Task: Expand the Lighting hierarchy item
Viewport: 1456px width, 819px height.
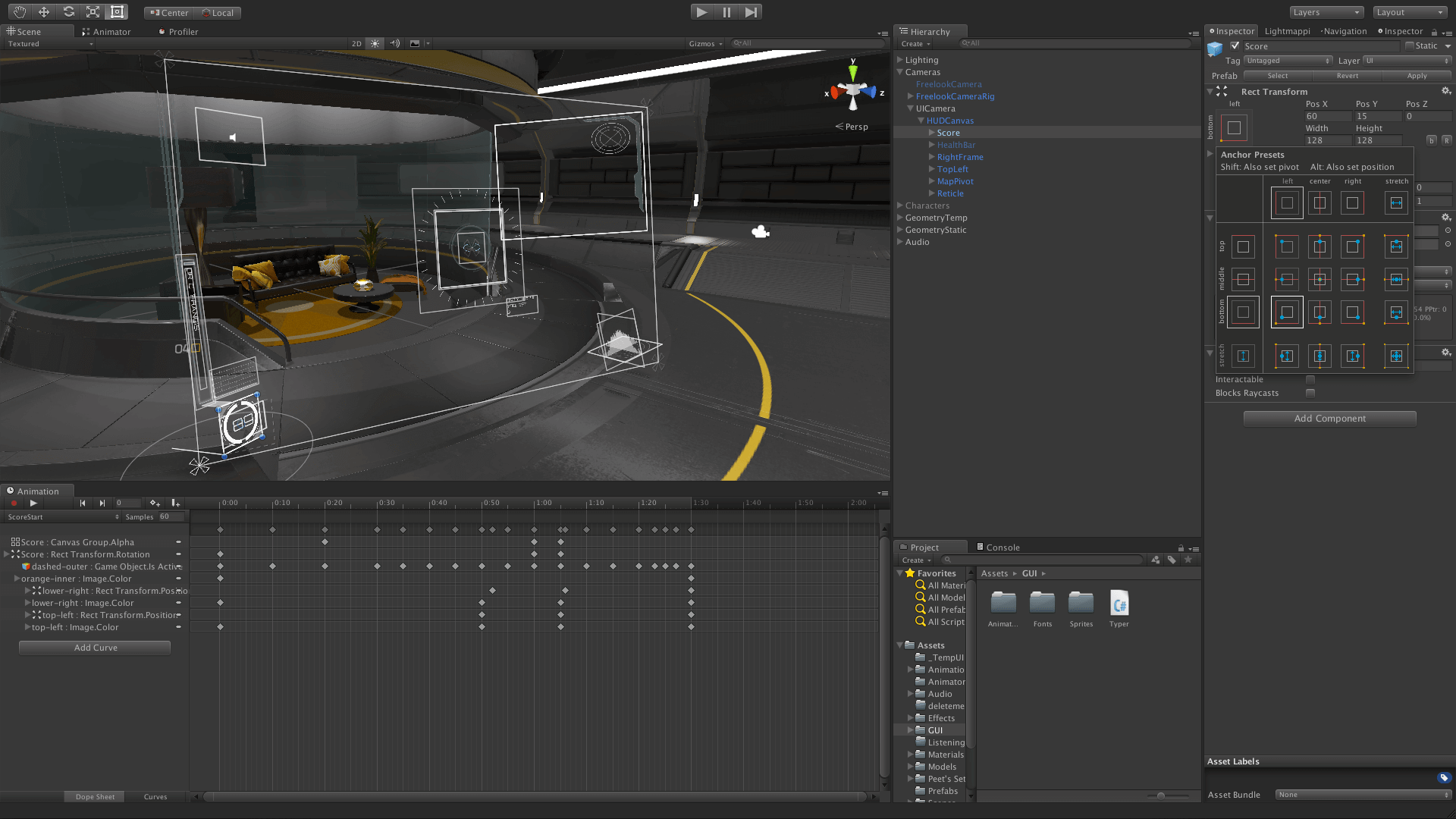Action: 900,60
